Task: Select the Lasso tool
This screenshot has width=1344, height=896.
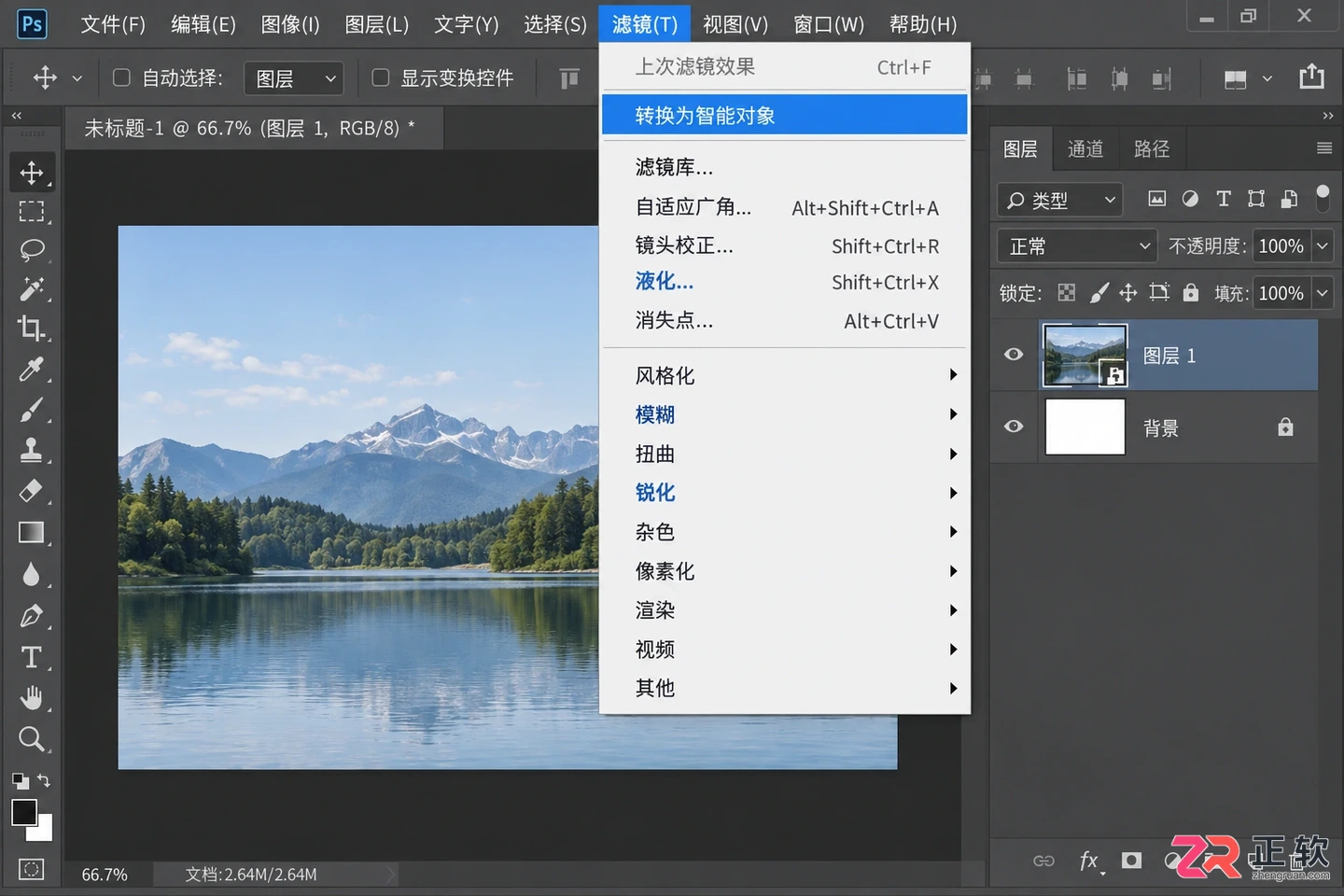Action: (32, 250)
